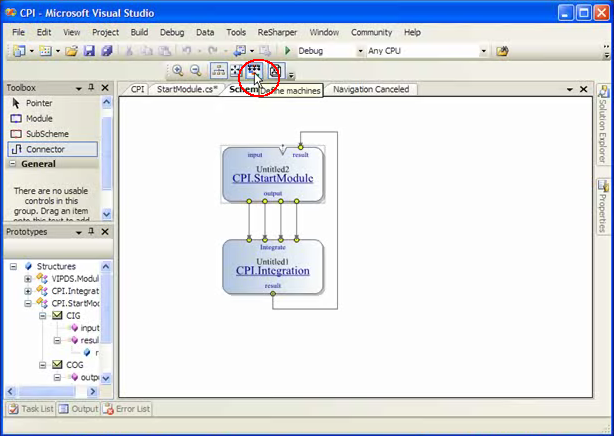The image size is (614, 436).
Task: Open the Error List bottom tab
Action: pyautogui.click(x=126, y=409)
